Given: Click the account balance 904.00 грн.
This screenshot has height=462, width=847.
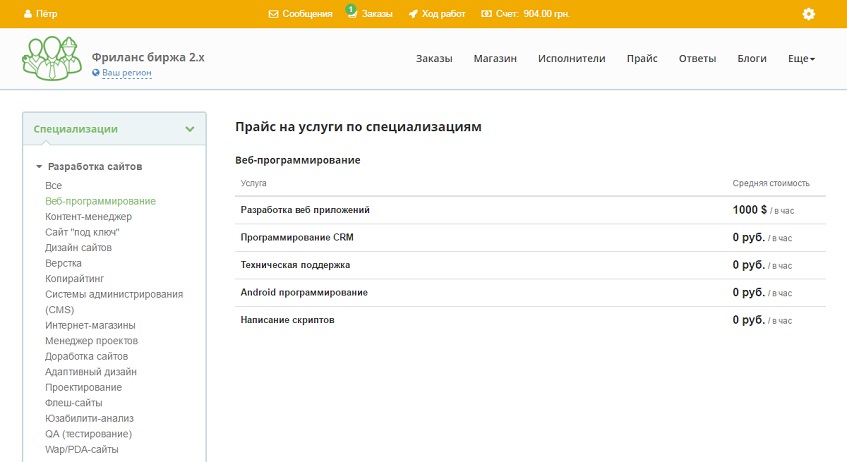Looking at the screenshot, I should [x=547, y=14].
